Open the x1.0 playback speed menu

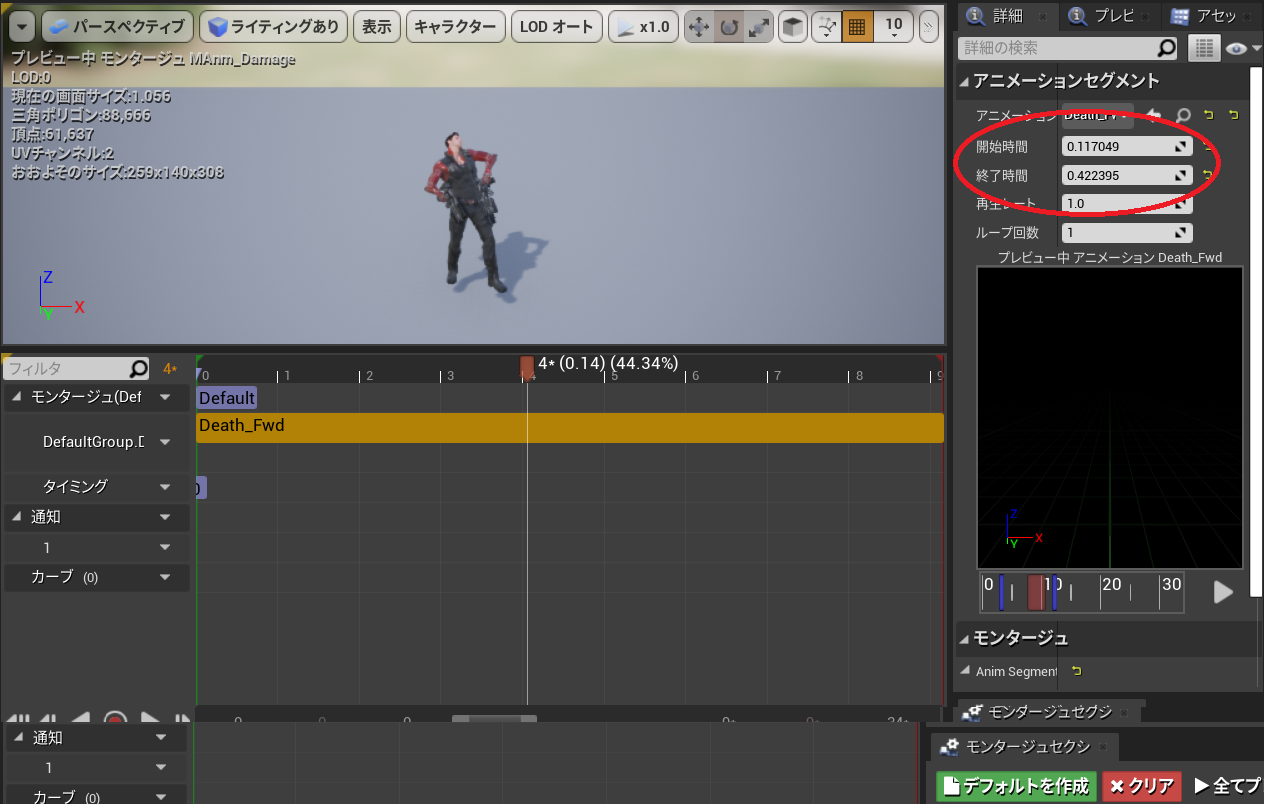click(x=642, y=27)
